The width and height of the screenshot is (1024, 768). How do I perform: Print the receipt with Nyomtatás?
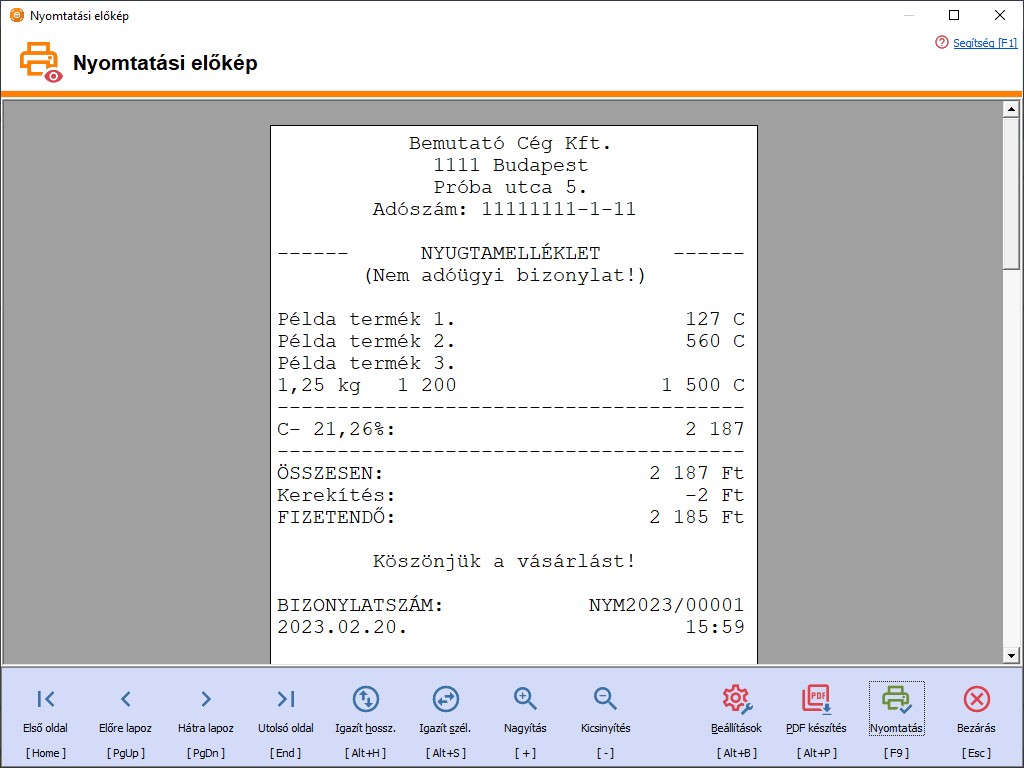pyautogui.click(x=896, y=699)
